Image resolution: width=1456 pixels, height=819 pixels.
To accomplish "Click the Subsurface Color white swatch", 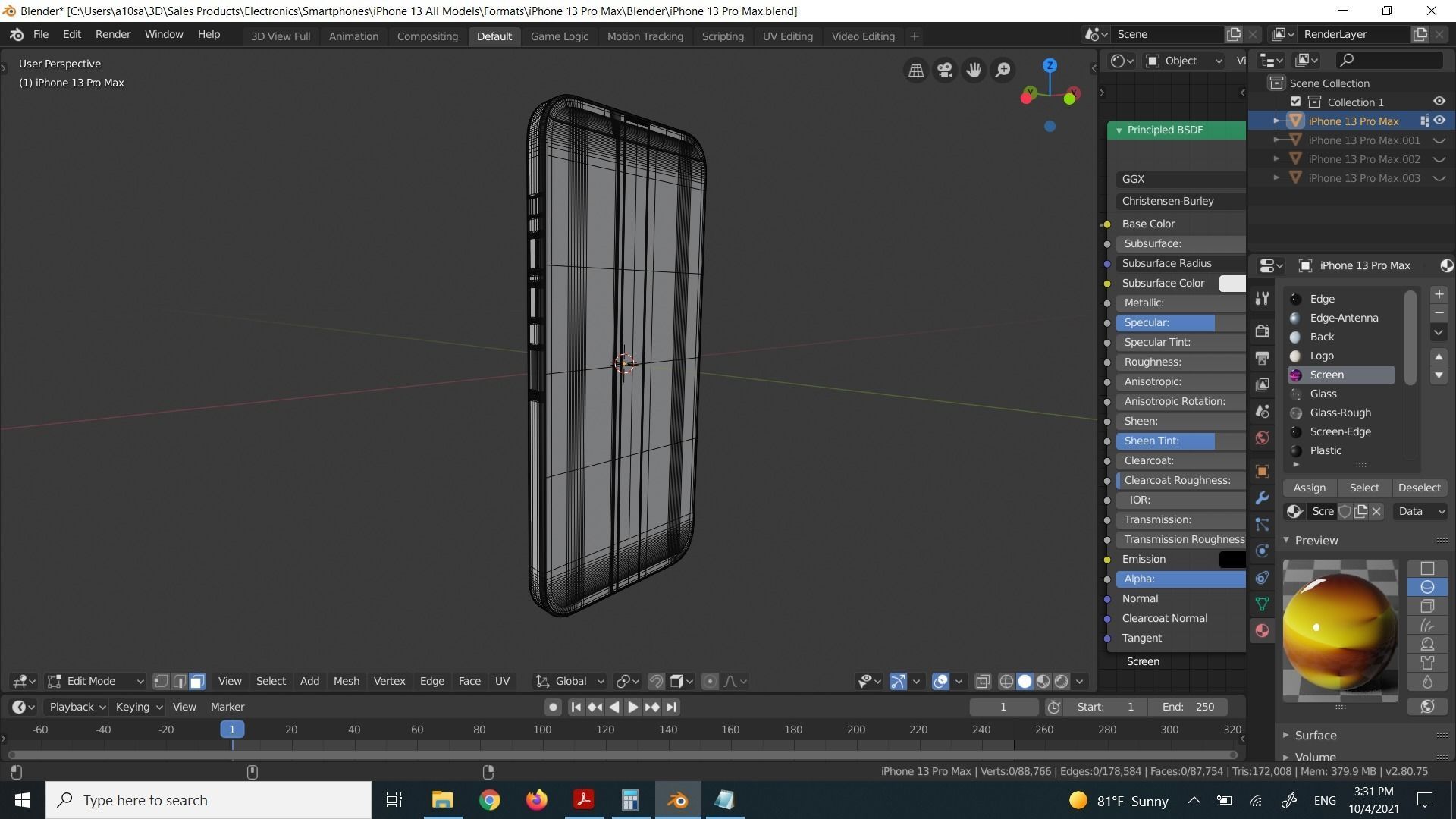I will (x=1232, y=284).
